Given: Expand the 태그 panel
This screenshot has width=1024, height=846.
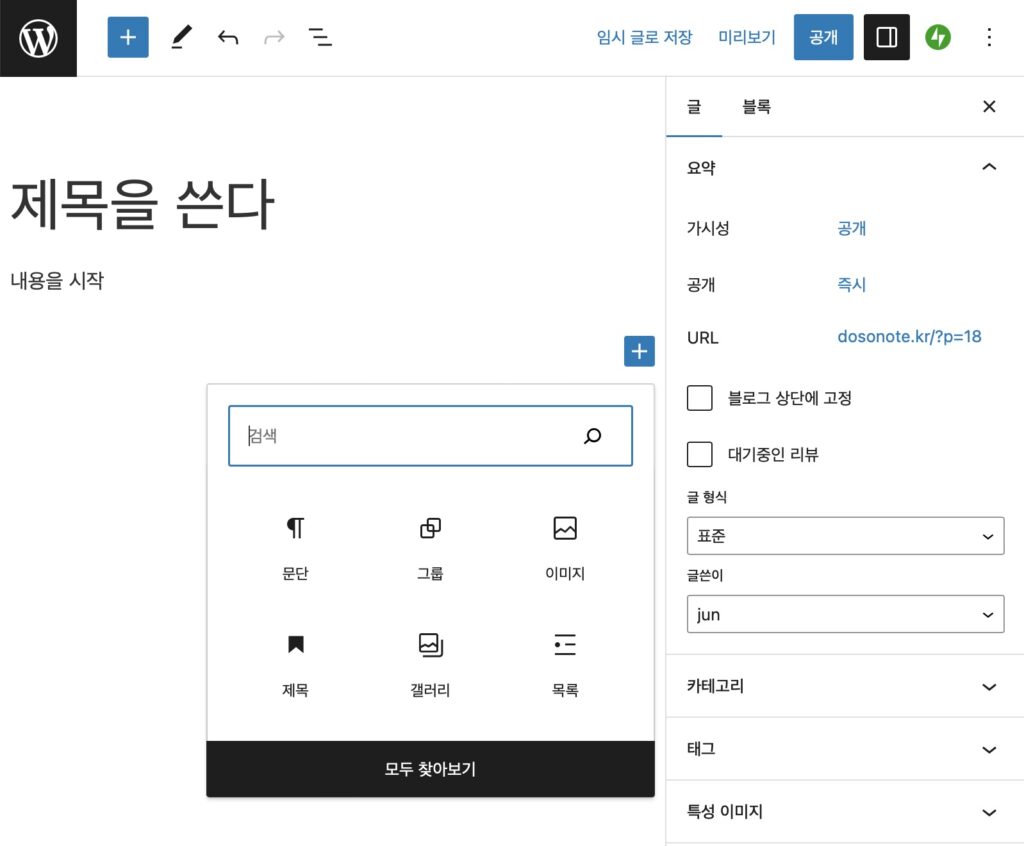Looking at the screenshot, I should (845, 749).
